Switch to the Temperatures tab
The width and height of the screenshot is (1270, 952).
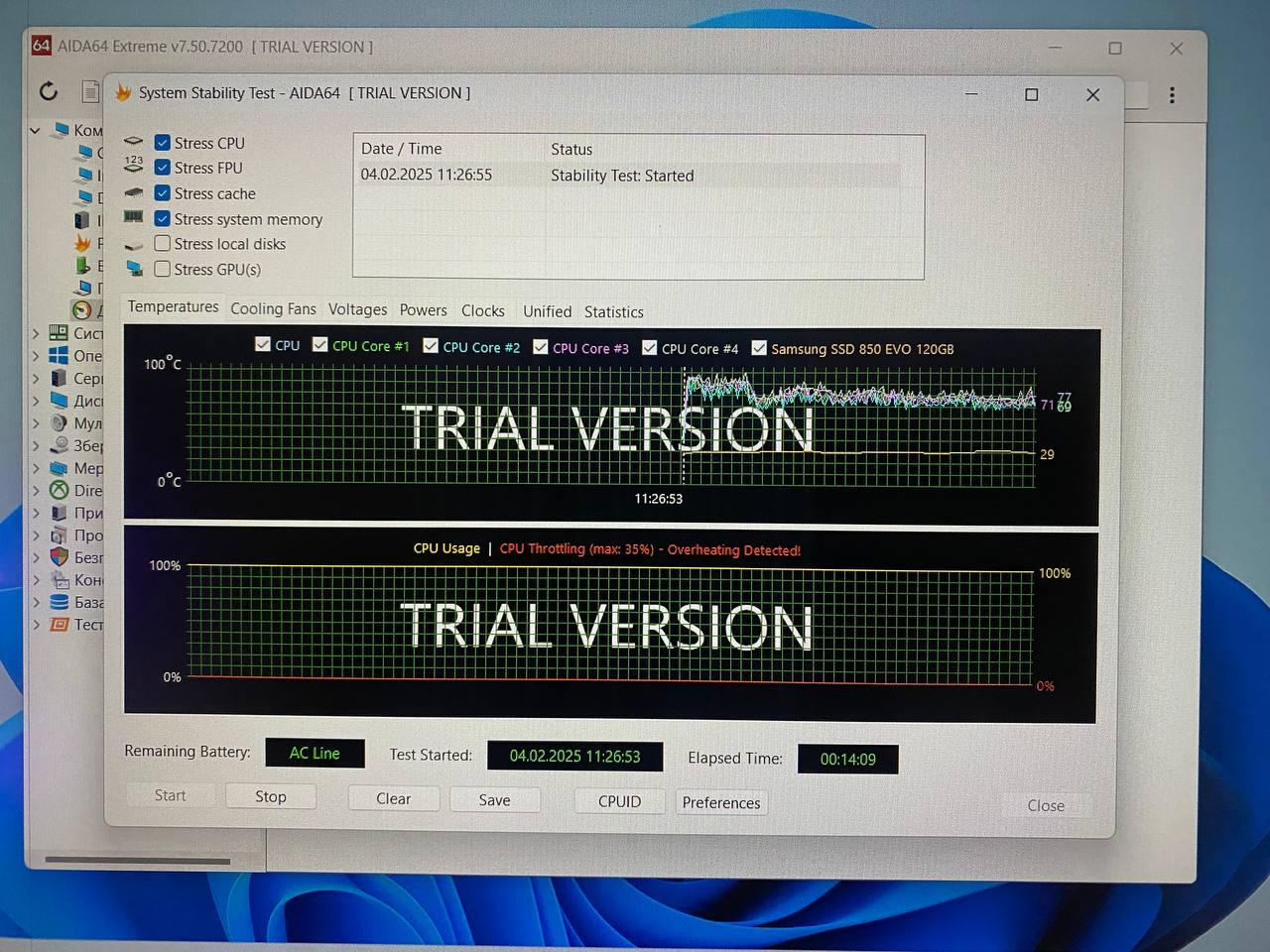tap(173, 306)
